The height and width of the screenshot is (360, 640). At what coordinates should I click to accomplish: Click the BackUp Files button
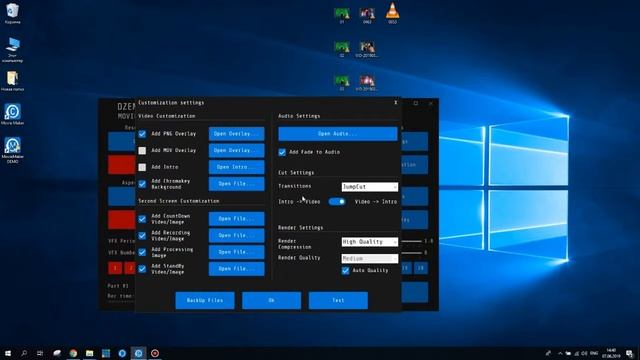click(205, 300)
